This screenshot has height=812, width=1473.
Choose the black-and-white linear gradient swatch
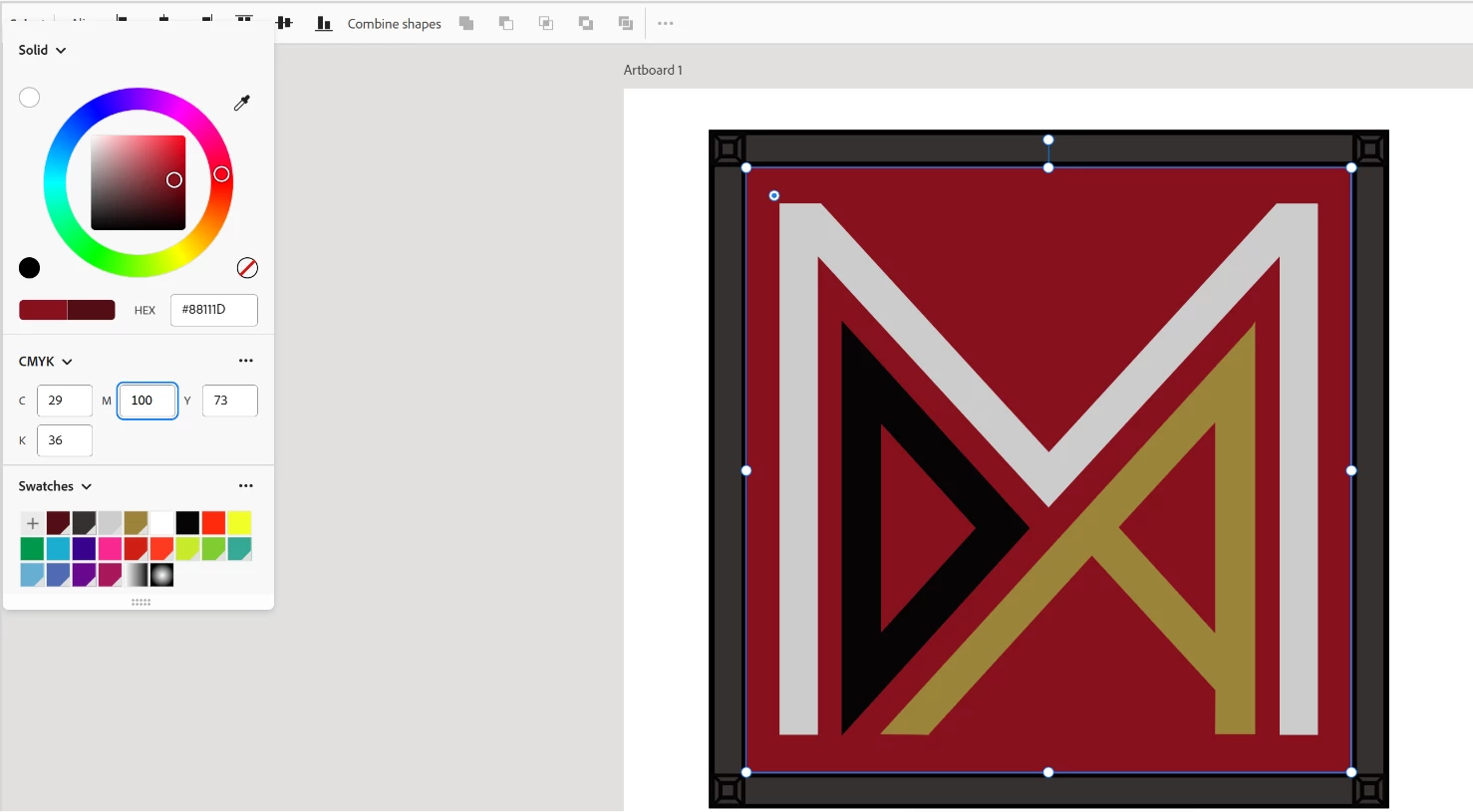pyautogui.click(x=136, y=575)
